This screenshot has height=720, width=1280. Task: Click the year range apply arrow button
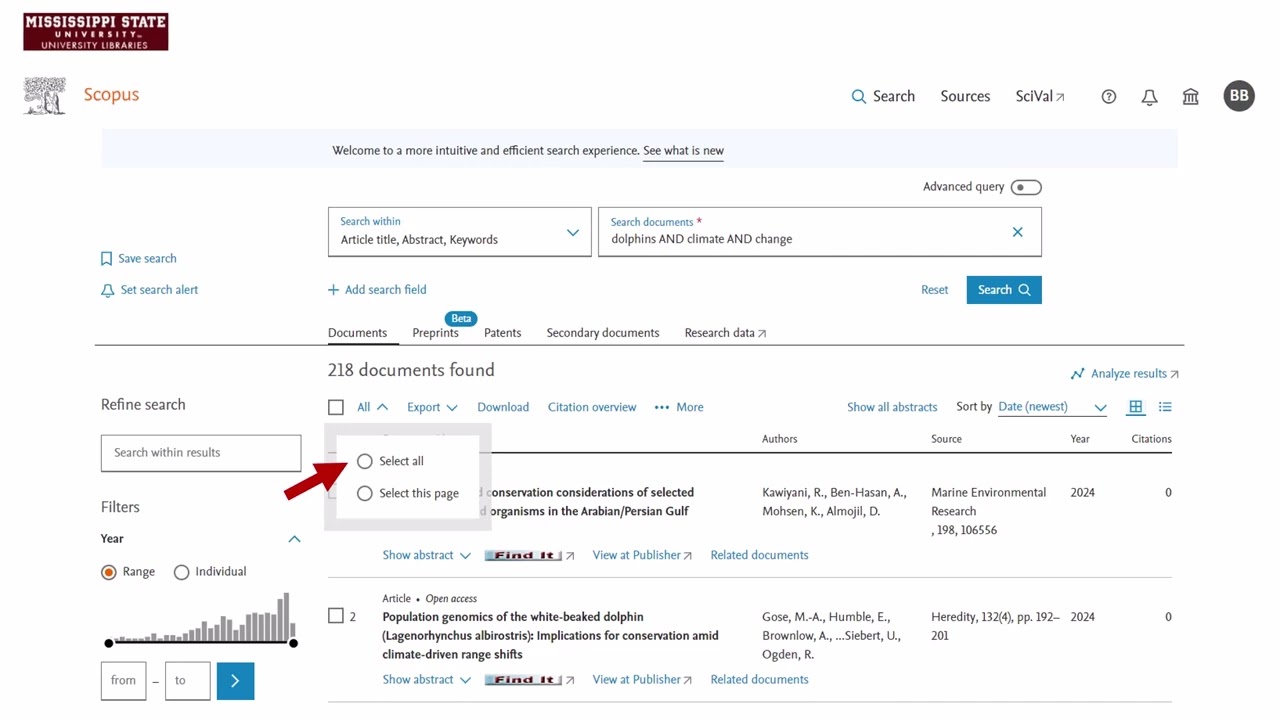click(235, 681)
